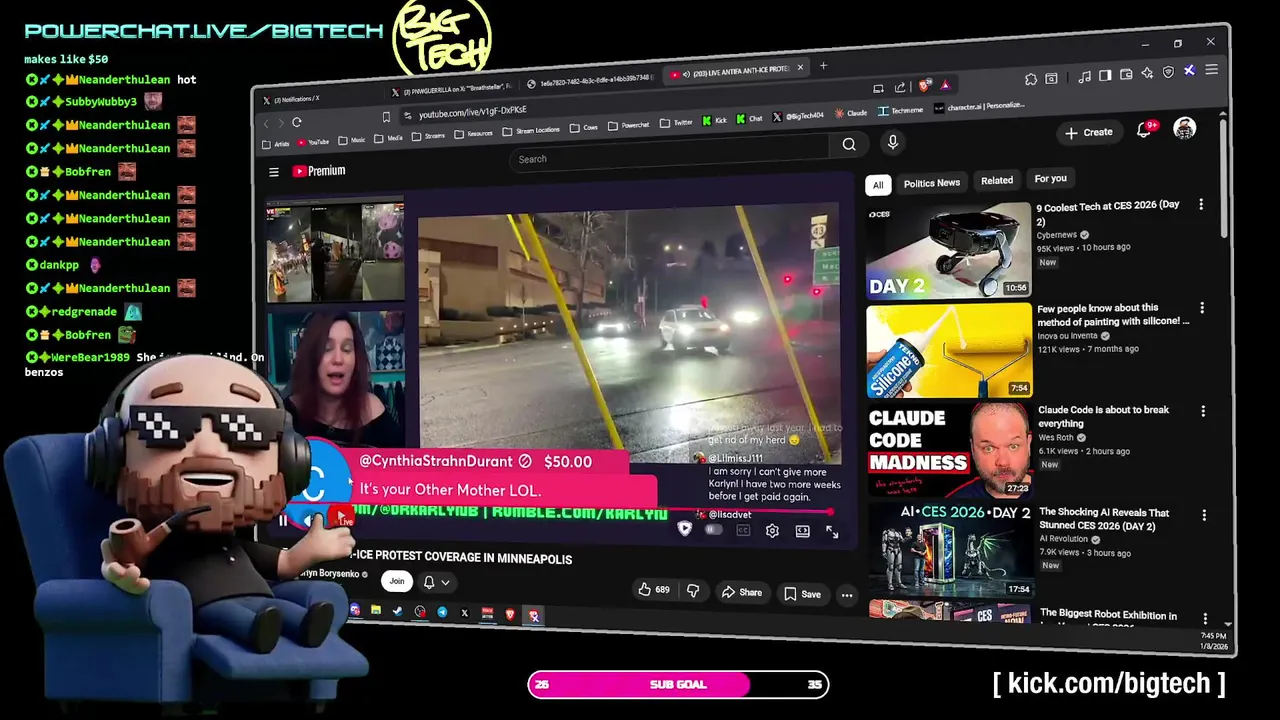Open the @BigTech404 bookmark
The width and height of the screenshot is (1280, 720).
click(x=798, y=116)
